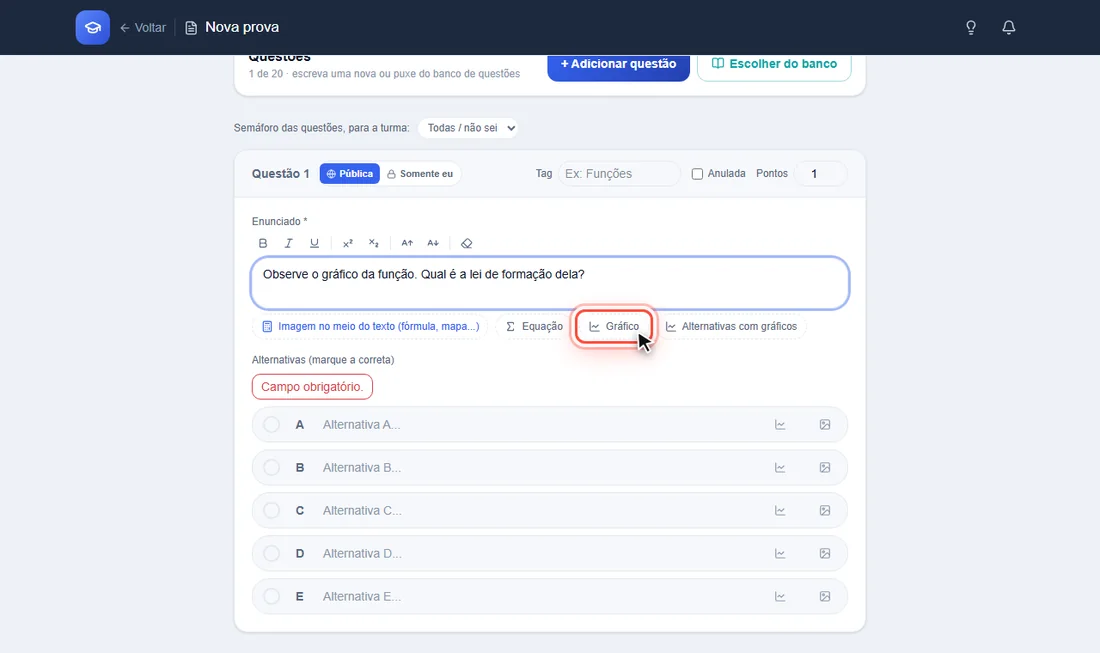Decrease the font size
The height and width of the screenshot is (653, 1100).
[433, 243]
